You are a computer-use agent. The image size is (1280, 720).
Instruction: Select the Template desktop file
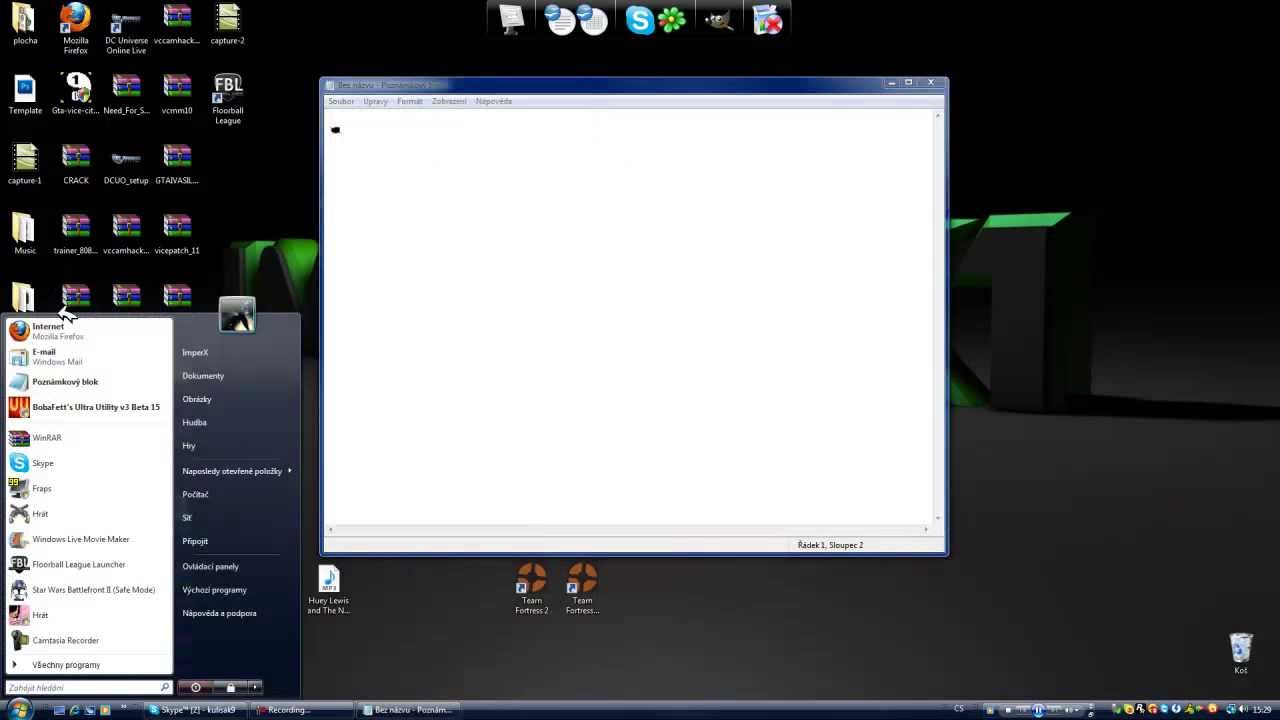coord(25,94)
